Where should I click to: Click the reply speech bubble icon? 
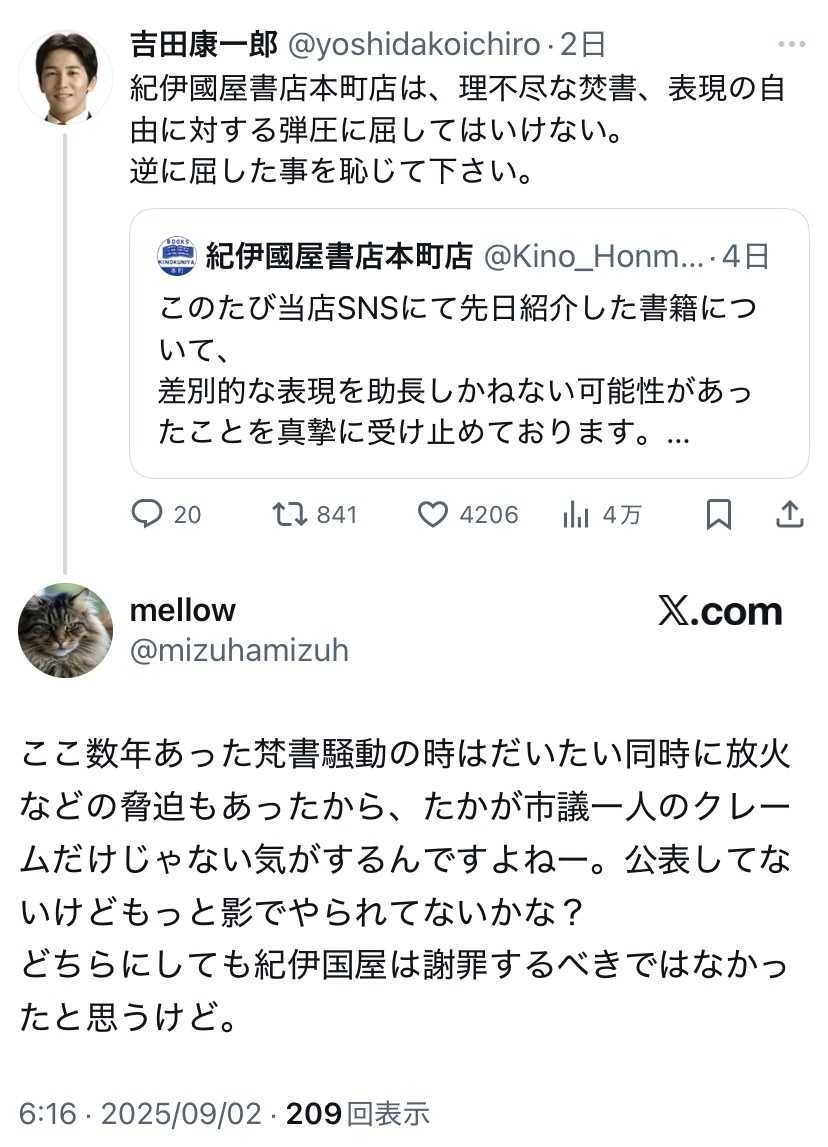(x=147, y=514)
